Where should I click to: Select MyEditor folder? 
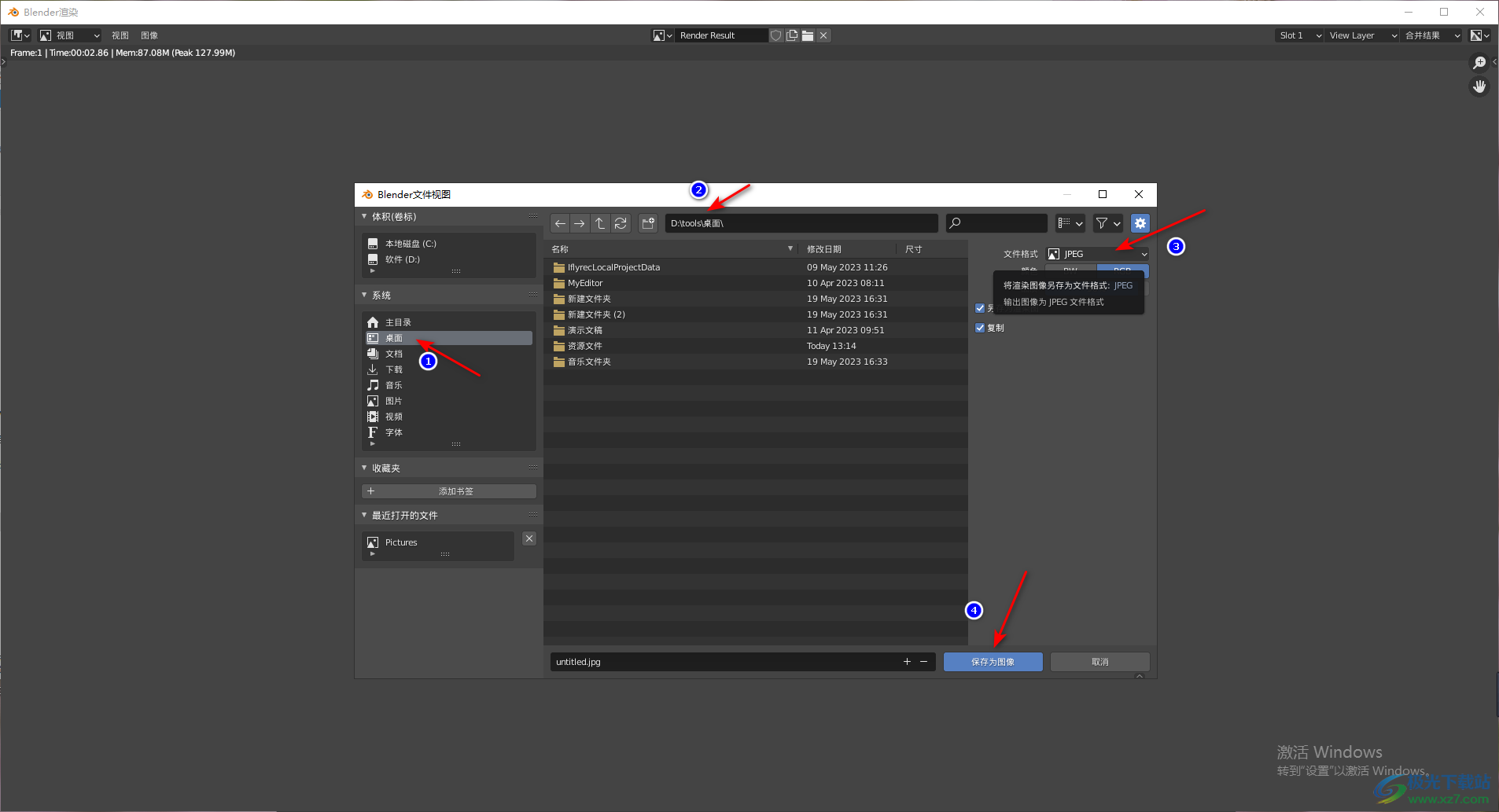756,283
